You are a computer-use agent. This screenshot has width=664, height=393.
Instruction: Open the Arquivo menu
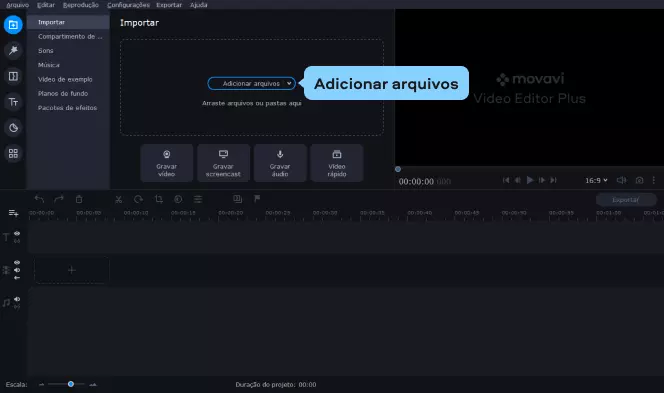click(x=17, y=5)
